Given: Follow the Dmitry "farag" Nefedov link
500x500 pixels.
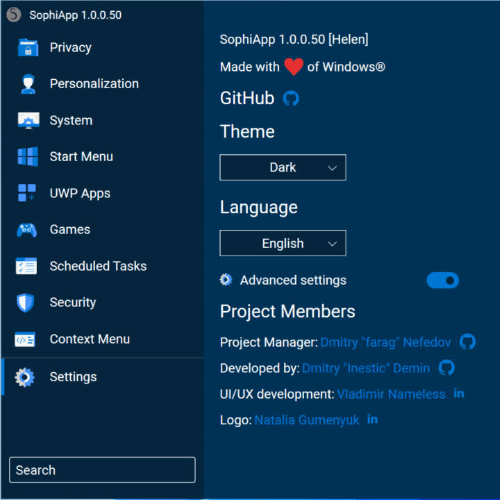Looking at the screenshot, I should pos(386,342).
